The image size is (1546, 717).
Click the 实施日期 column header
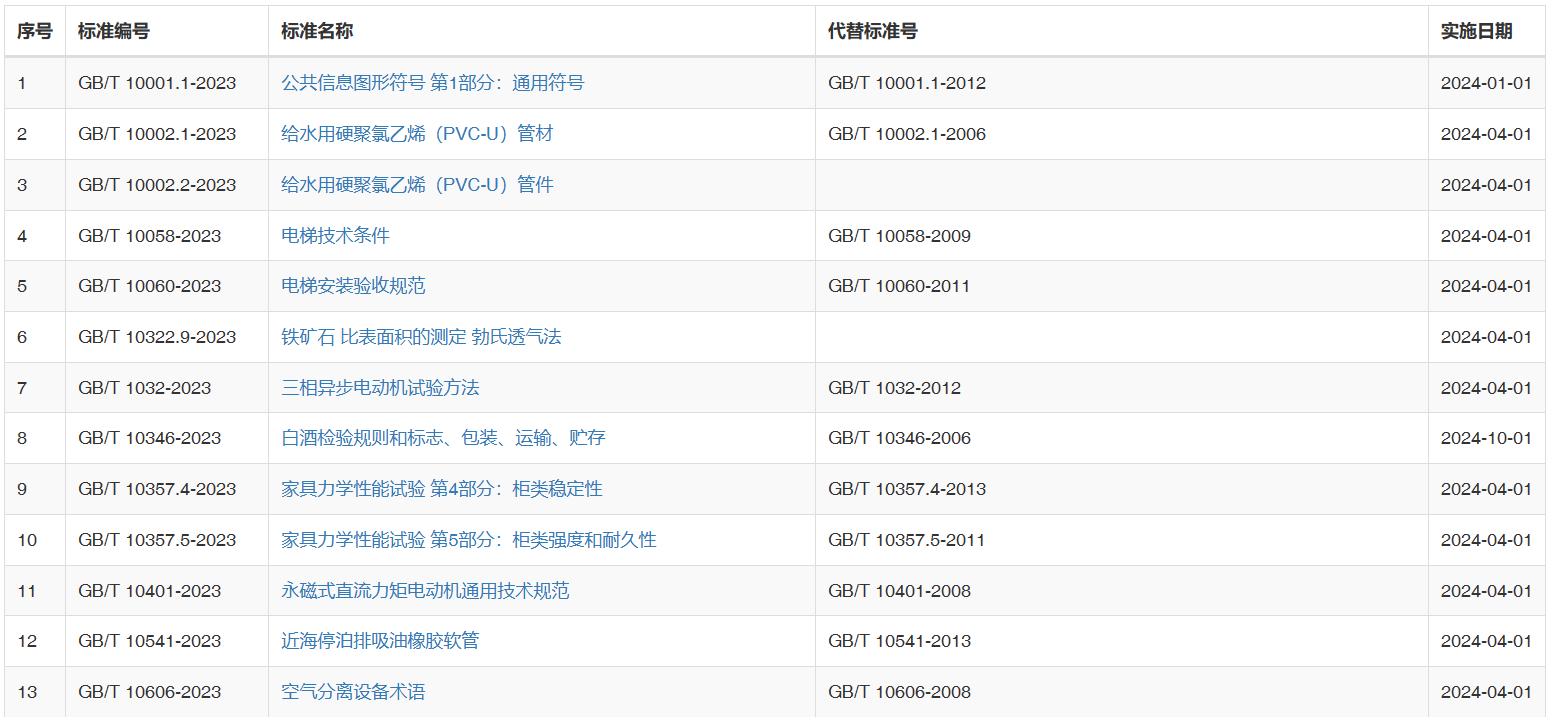coord(1476,31)
